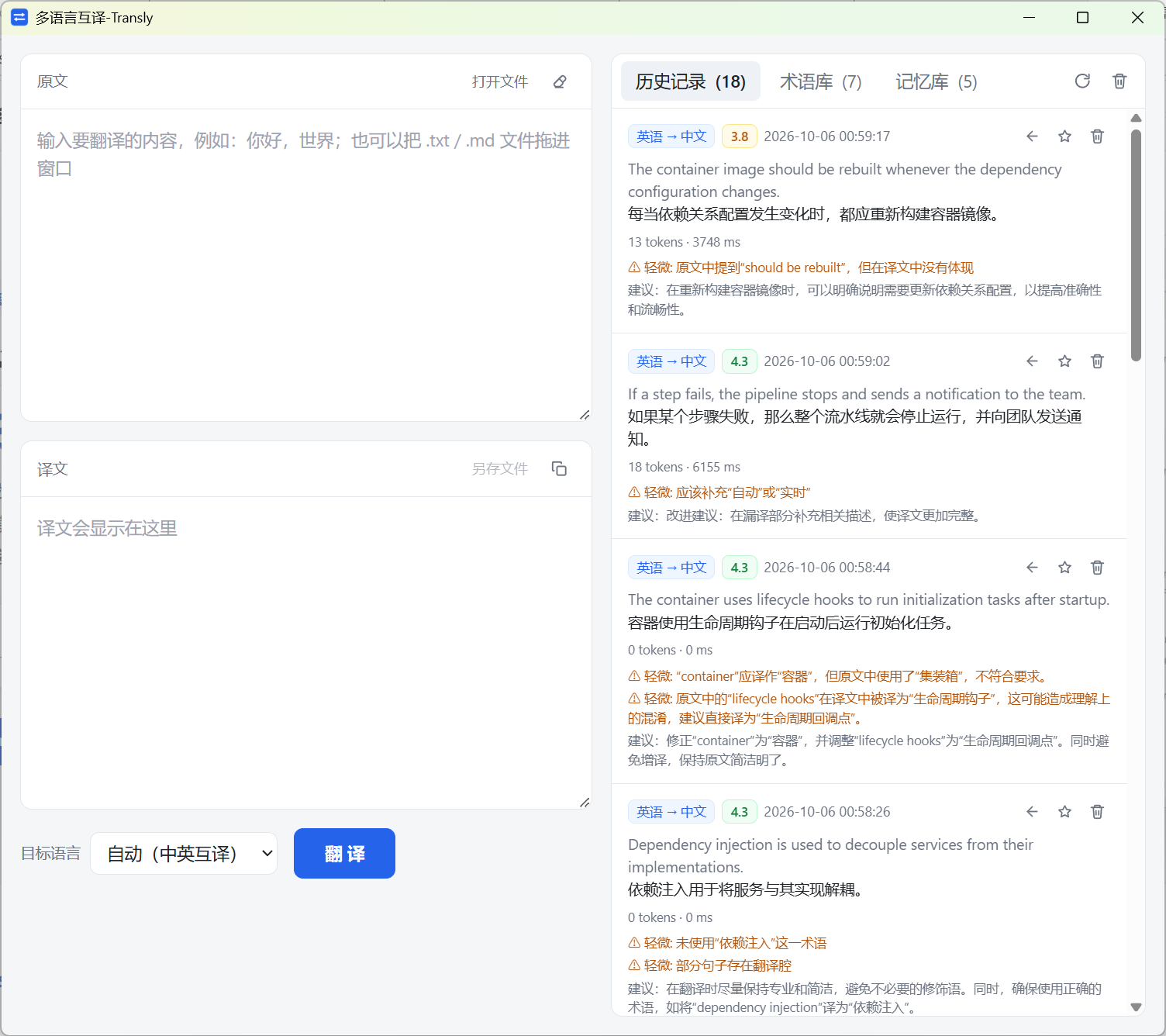Click the 3.8 score badge
The image size is (1166, 1036).
[739, 136]
